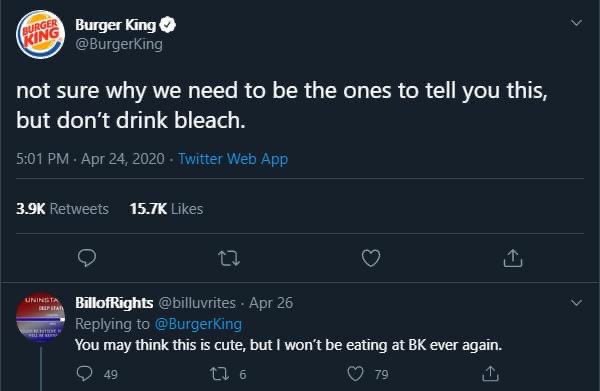Like the BillofRights reply with 79 likes
600x391 pixels.
click(x=355, y=374)
